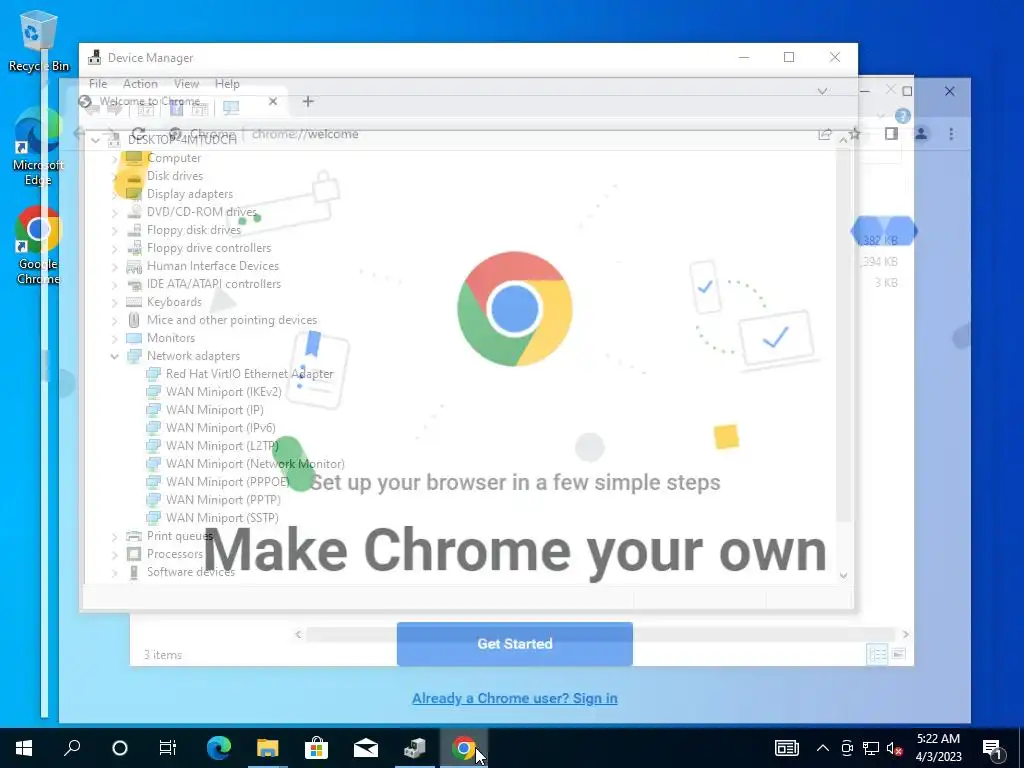Bookmark this page with the star icon
This screenshot has width=1024, height=768.
(854, 134)
